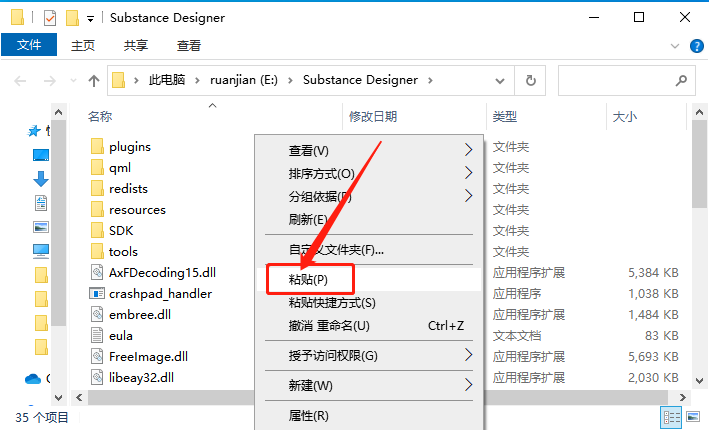This screenshot has height=430, width=709.
Task: Click the blue Desktop icon in navigation pane
Action: 41,155
